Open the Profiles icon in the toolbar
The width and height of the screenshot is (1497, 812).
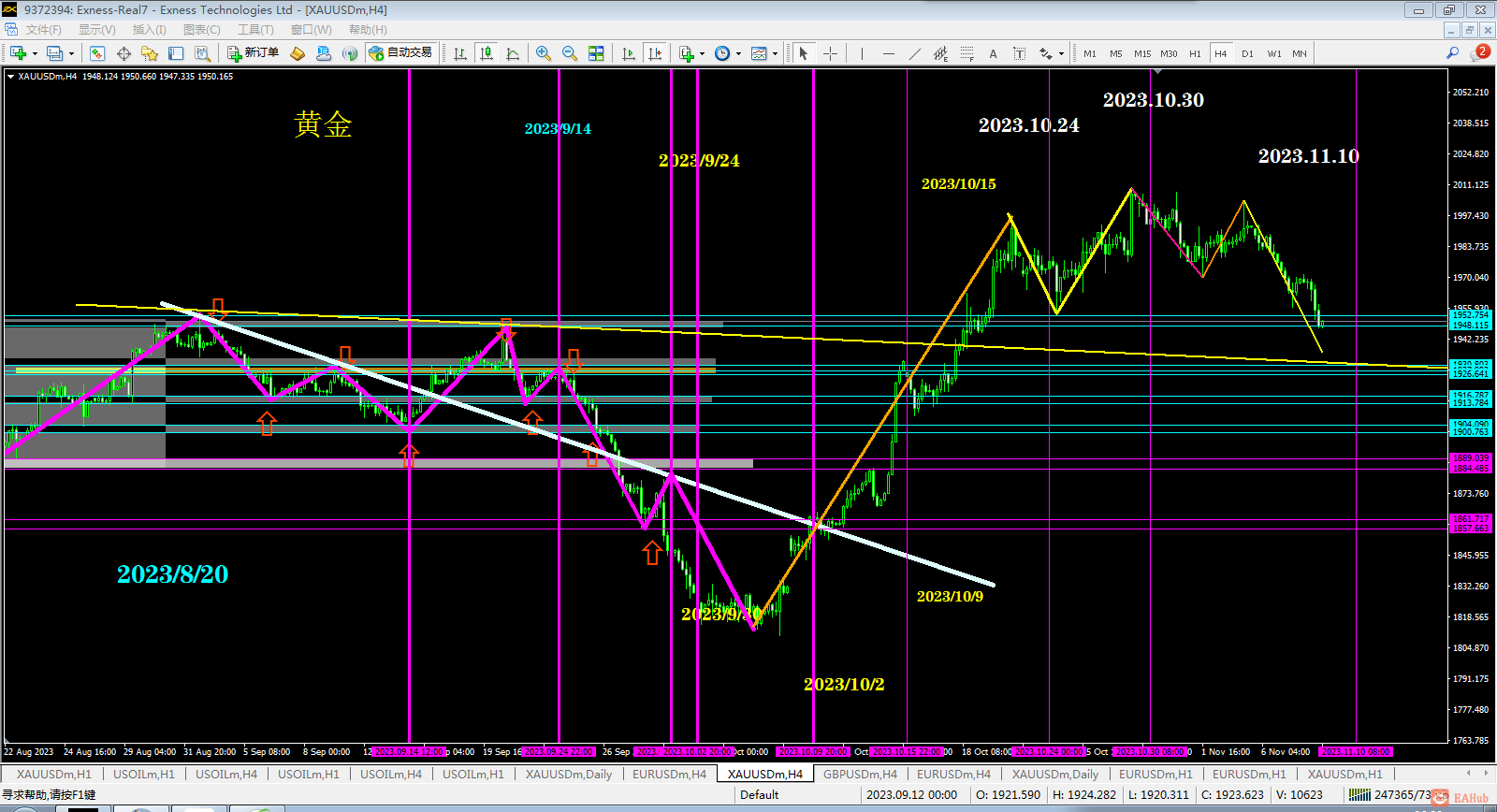[55, 53]
